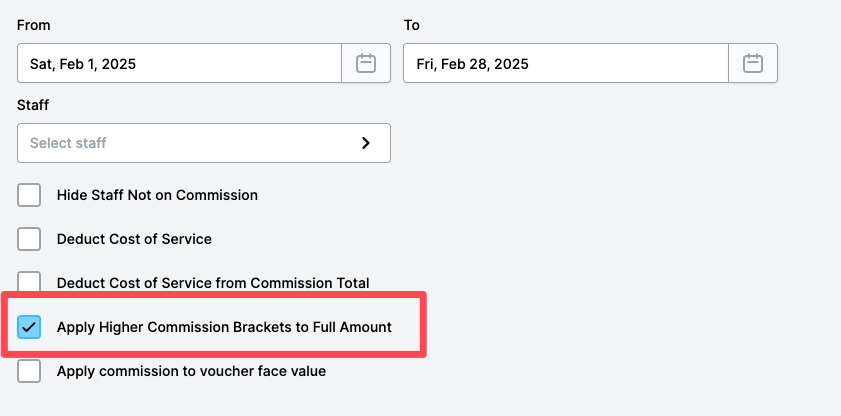Click the chevron arrow in Staff selector
The height and width of the screenshot is (416, 841).
pyautogui.click(x=366, y=143)
